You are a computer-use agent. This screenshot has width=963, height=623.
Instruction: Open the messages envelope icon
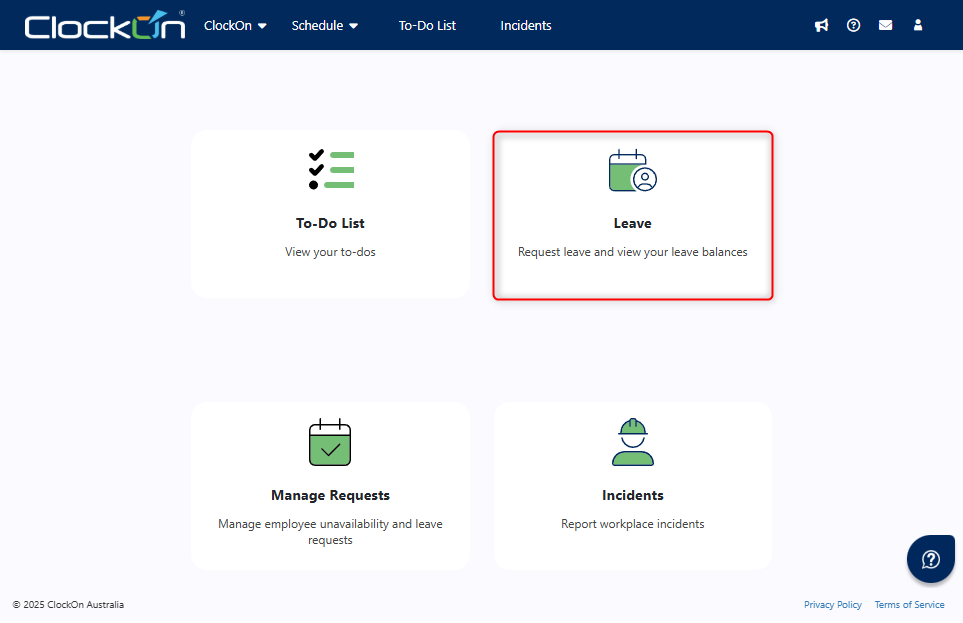coord(885,25)
